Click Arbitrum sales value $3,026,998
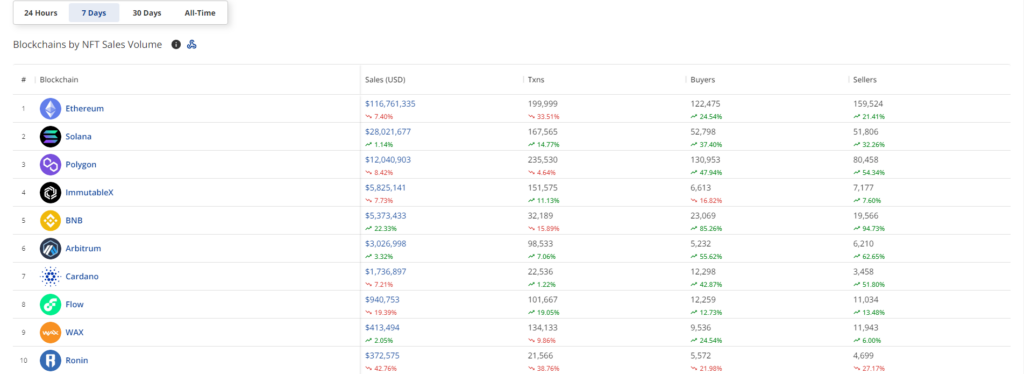Viewport: 1024px width, 374px height. pos(385,243)
